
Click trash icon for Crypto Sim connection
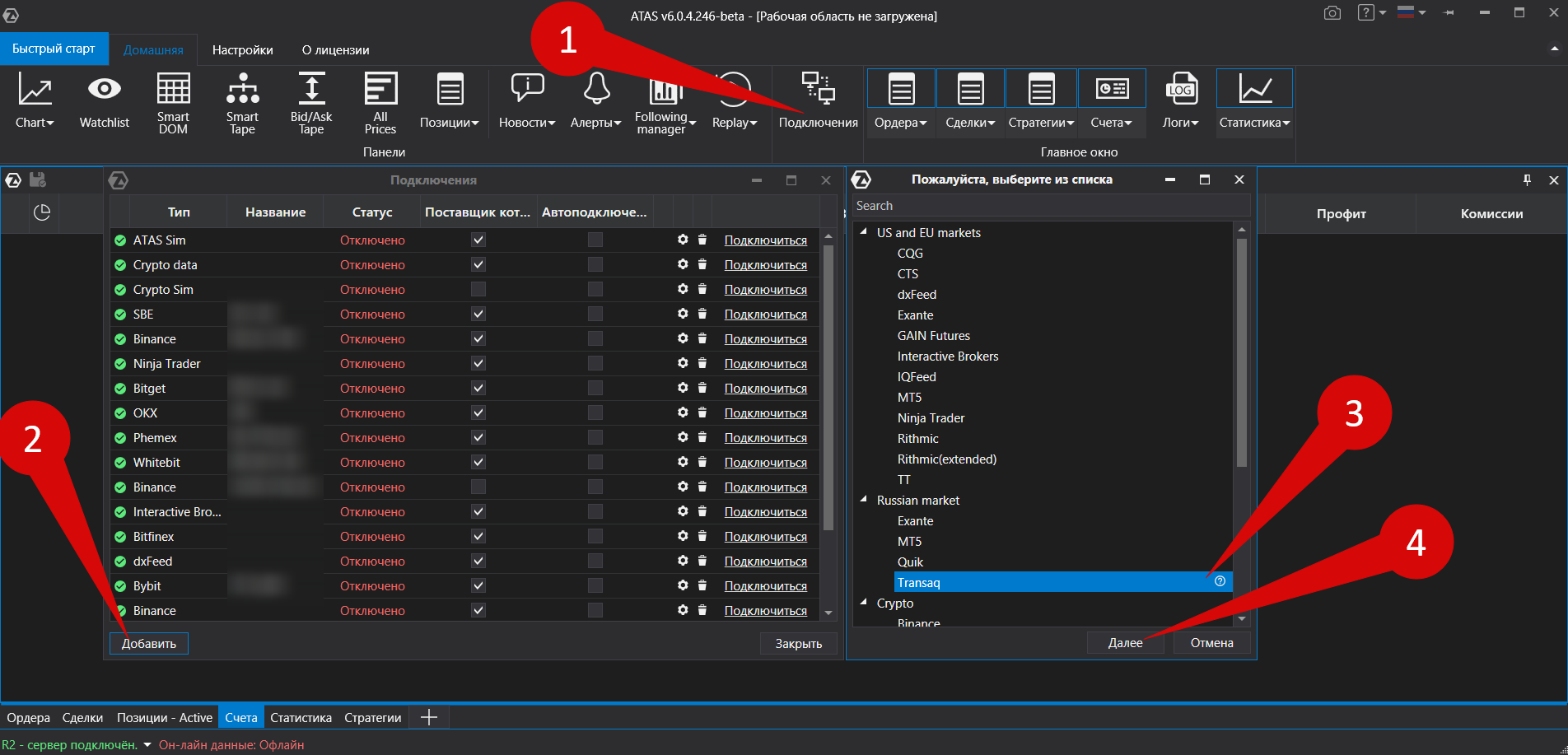tap(702, 289)
